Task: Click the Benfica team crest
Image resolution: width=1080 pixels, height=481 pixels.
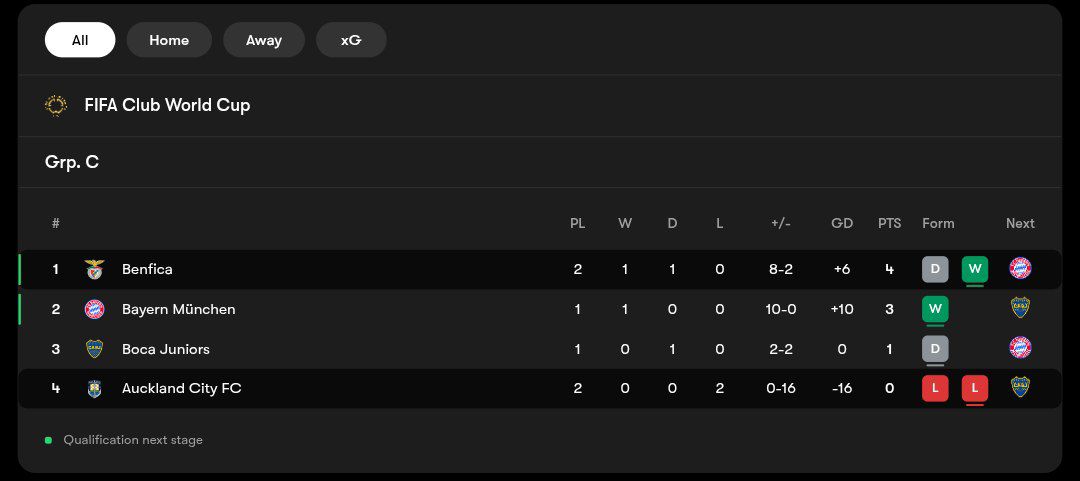Action: click(x=94, y=269)
